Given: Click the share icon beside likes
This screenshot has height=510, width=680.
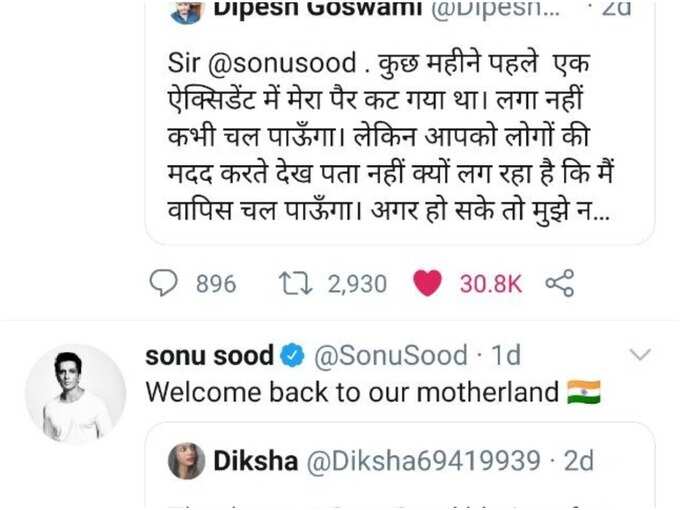Looking at the screenshot, I should tap(559, 283).
